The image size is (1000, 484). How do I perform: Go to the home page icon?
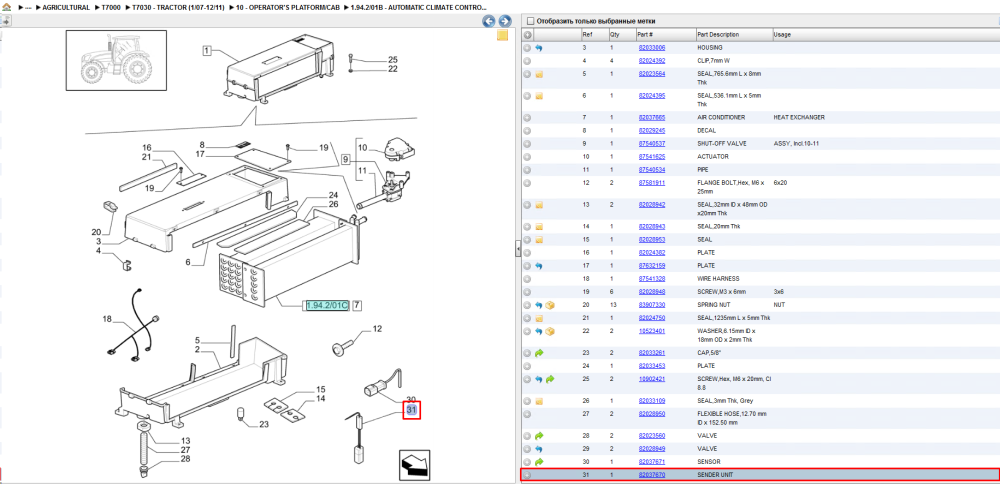click(6, 8)
